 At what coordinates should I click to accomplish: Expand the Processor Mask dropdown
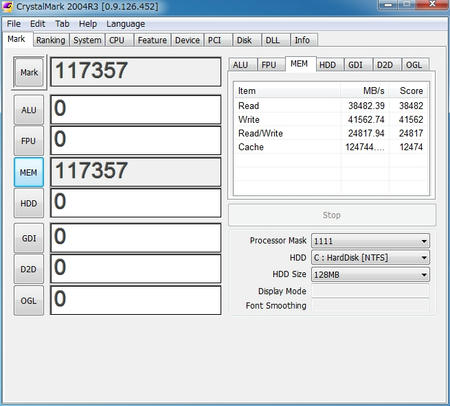pos(370,241)
